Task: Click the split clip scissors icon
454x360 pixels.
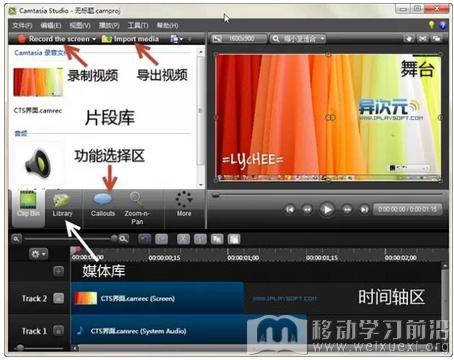Action: click(x=183, y=239)
